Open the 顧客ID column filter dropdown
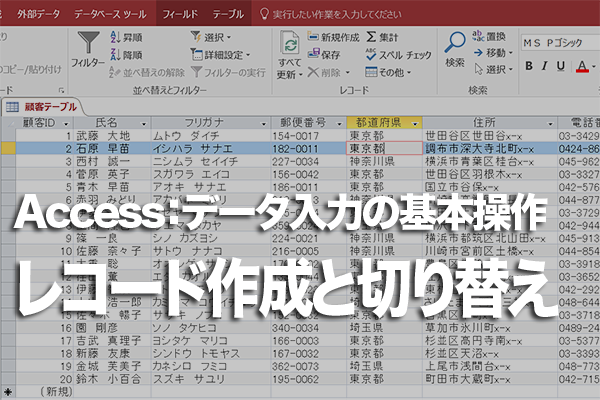This screenshot has height=400, width=600. click(x=66, y=124)
